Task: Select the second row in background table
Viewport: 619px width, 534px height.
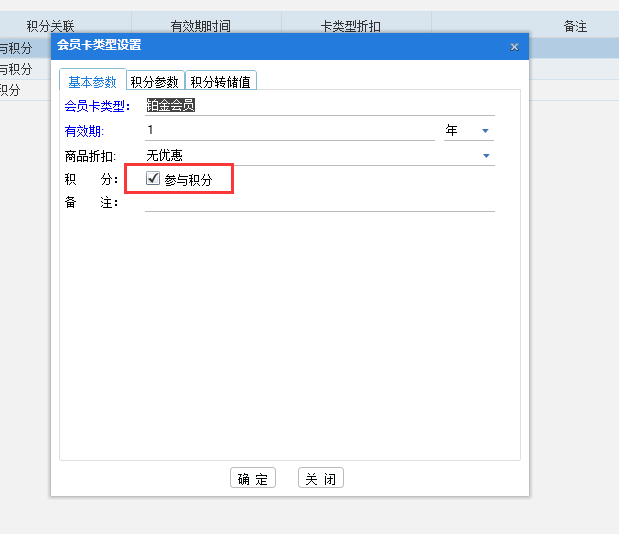Action: (x=575, y=69)
